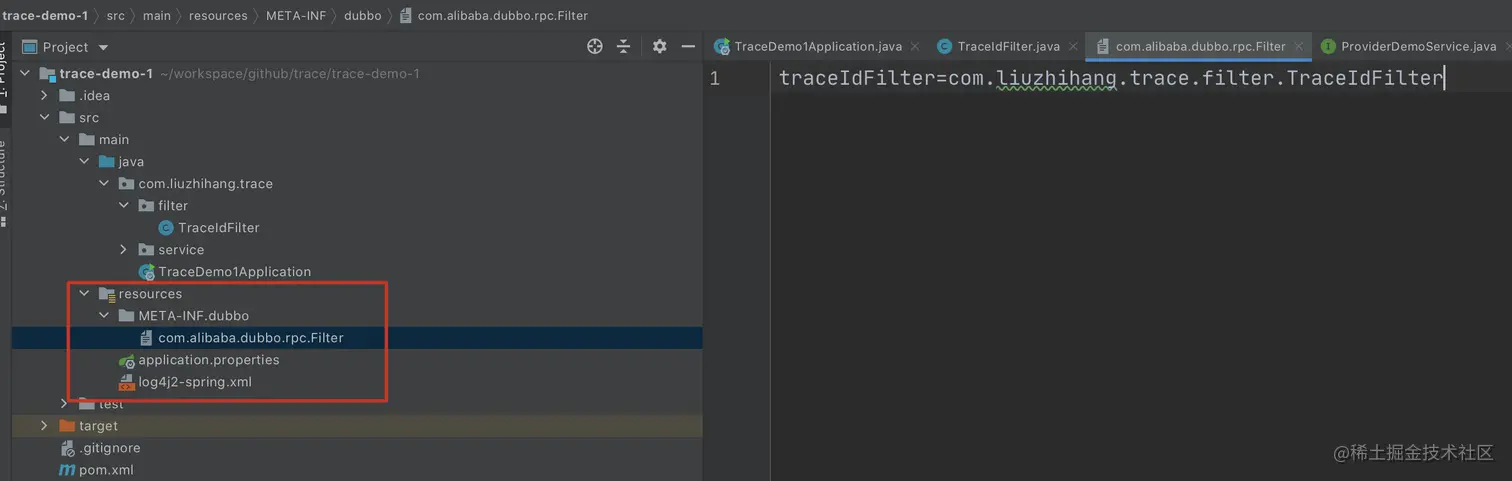The width and height of the screenshot is (1512, 481).
Task: Collapse the resources folder arrow
Action: [84, 294]
